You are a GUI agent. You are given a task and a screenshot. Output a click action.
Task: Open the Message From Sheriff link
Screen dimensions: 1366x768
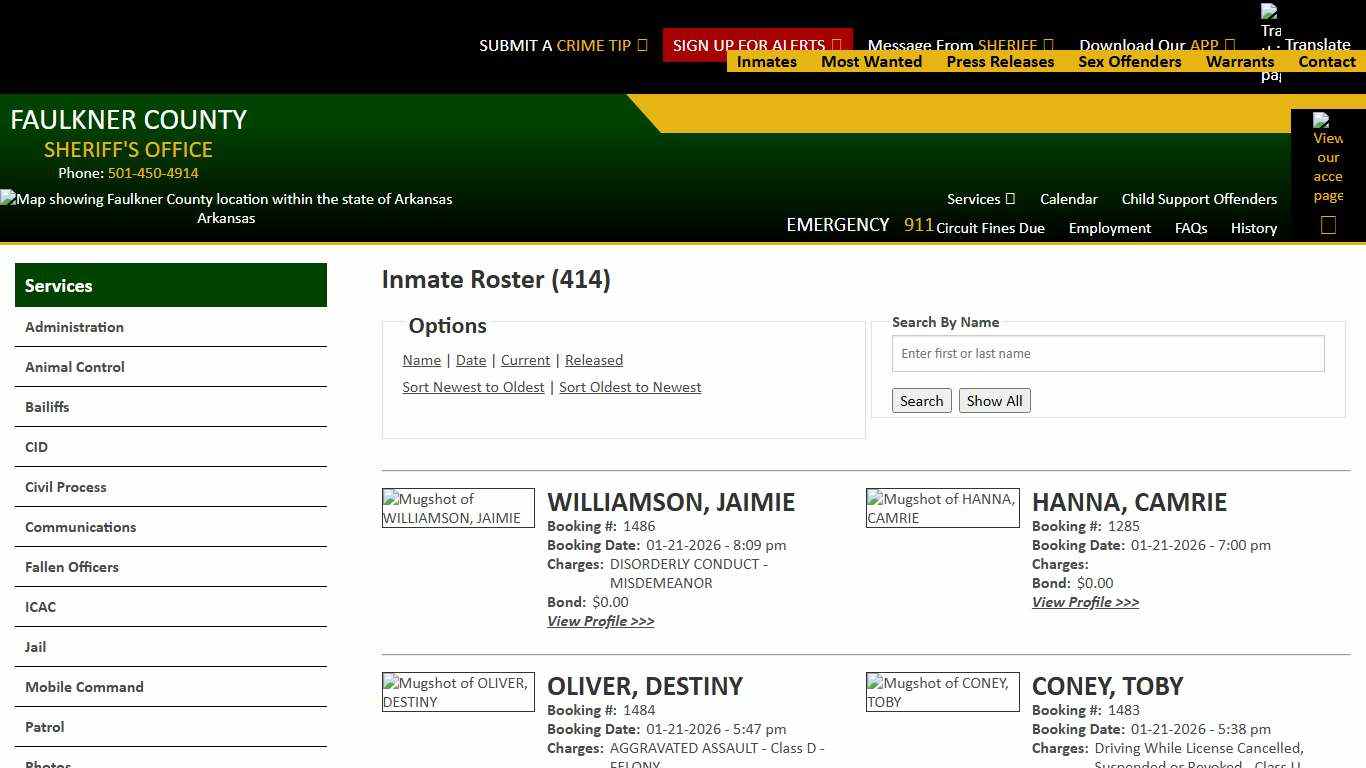959,45
